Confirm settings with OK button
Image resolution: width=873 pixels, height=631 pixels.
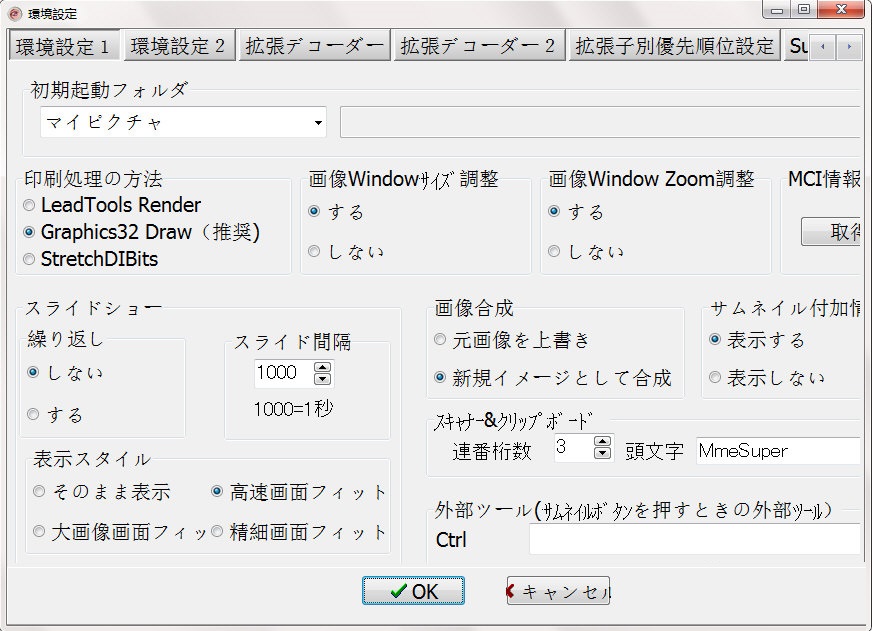coord(413,591)
